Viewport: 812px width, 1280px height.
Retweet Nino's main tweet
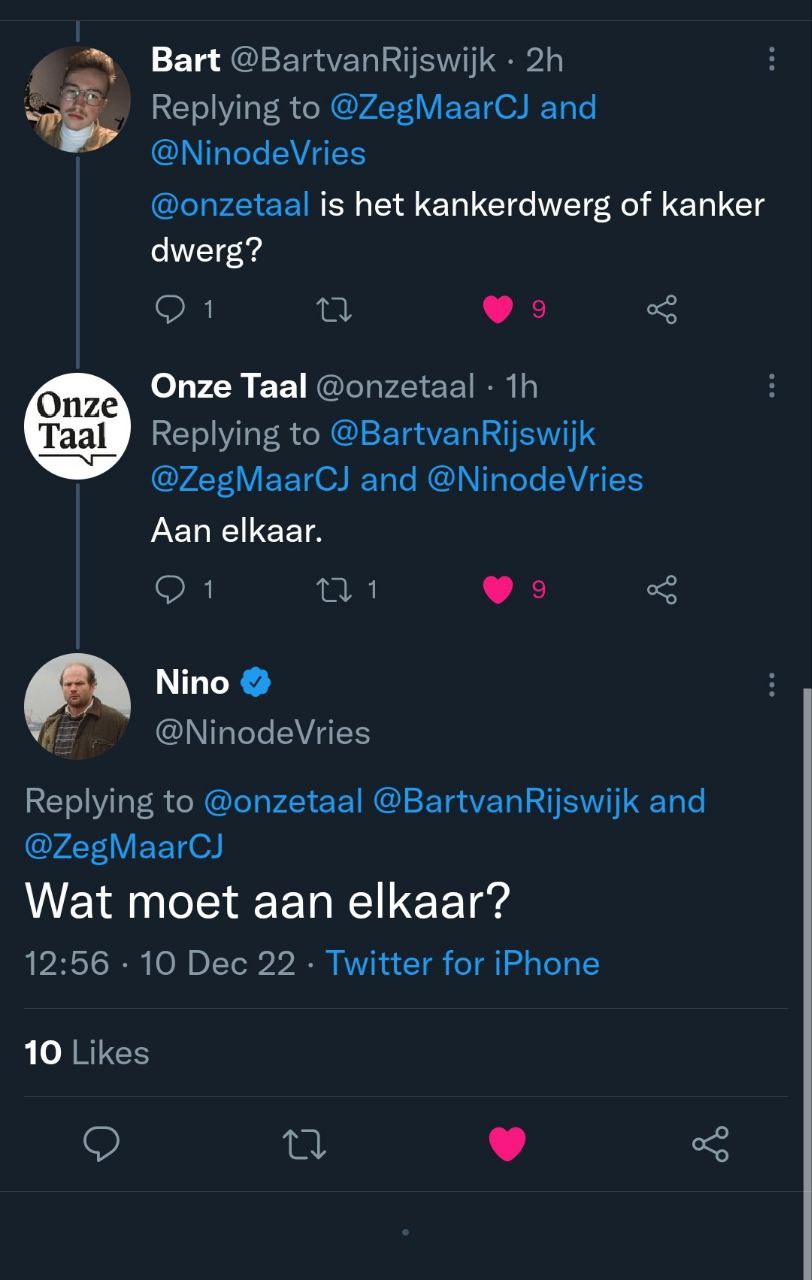click(x=304, y=1143)
